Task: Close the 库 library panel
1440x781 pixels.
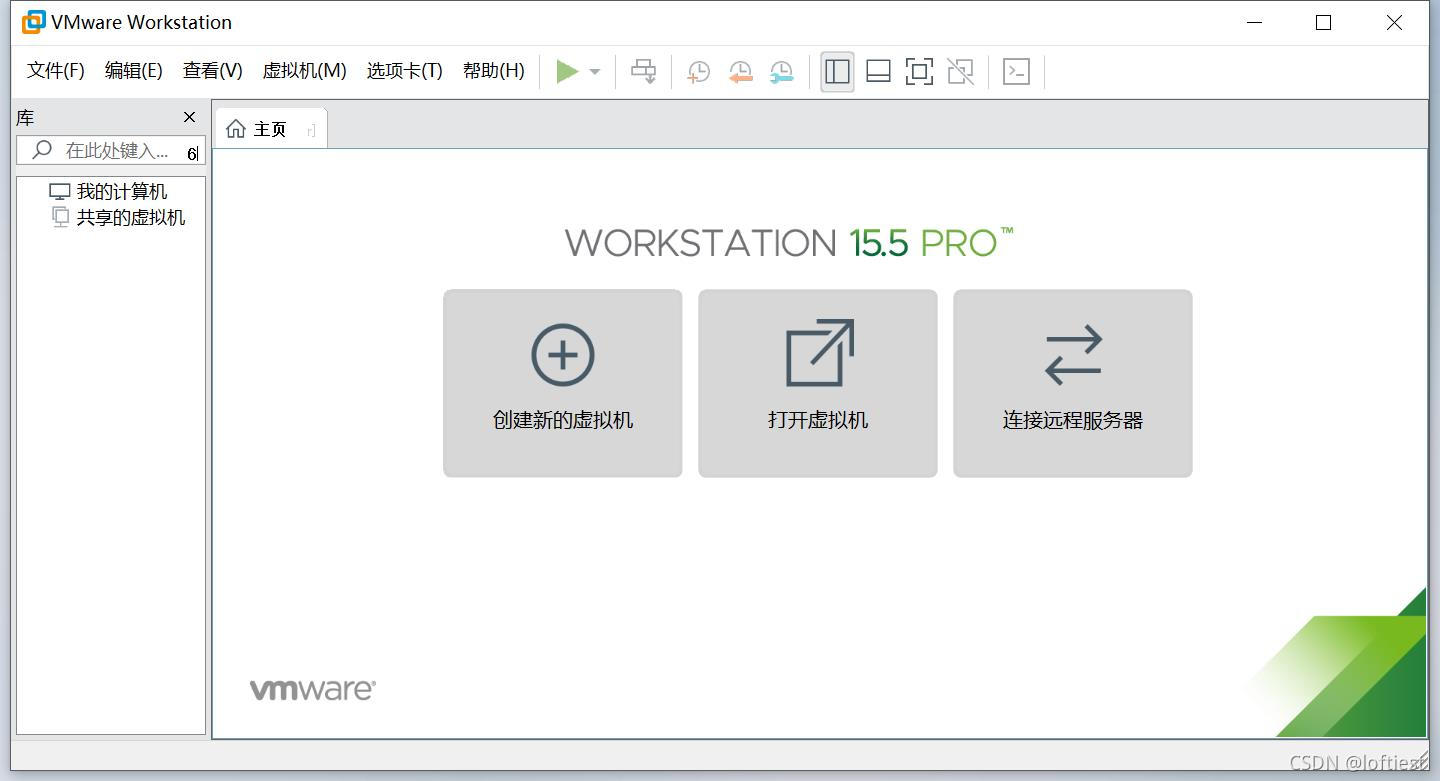Action: (x=189, y=117)
